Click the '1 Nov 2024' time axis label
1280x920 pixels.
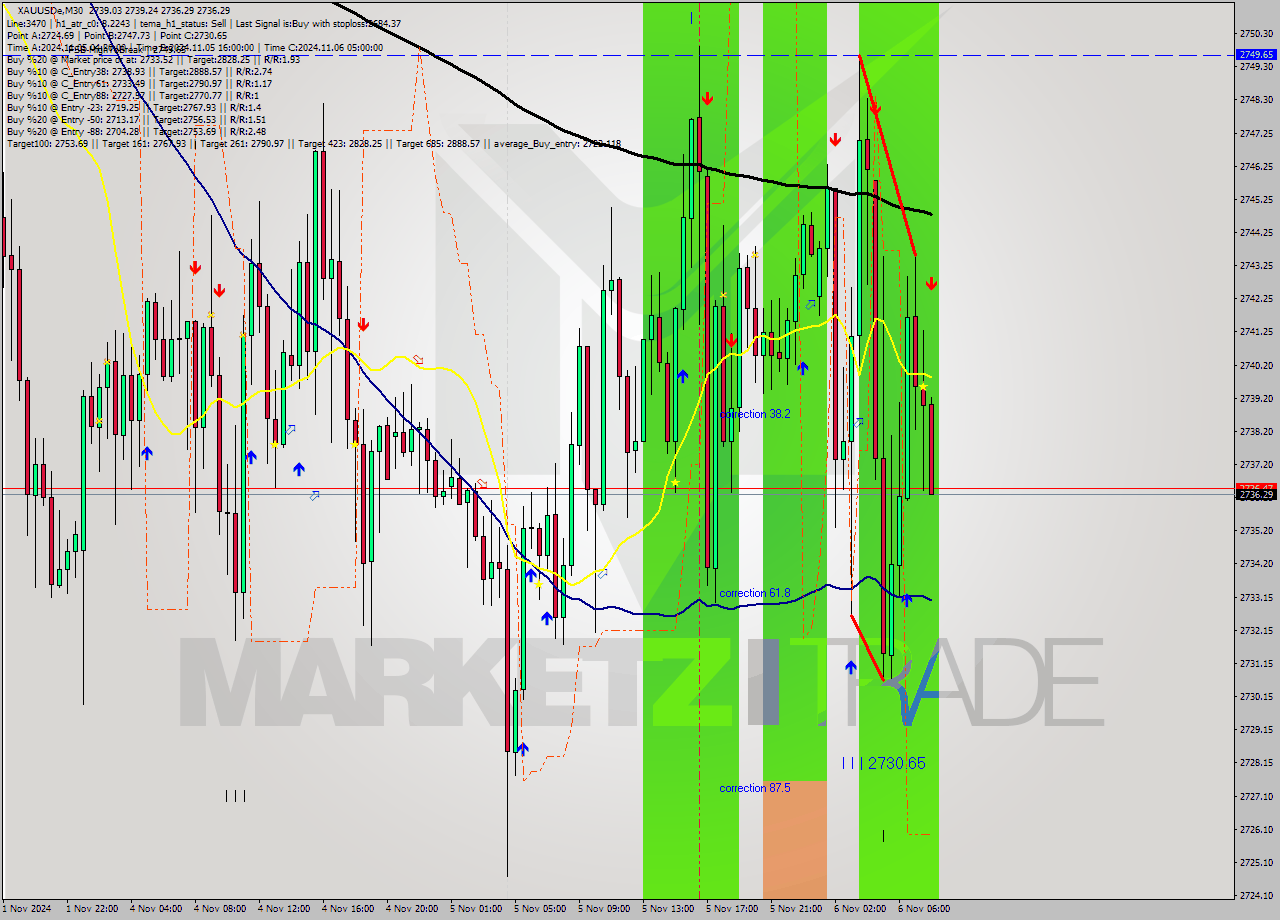coord(26,909)
